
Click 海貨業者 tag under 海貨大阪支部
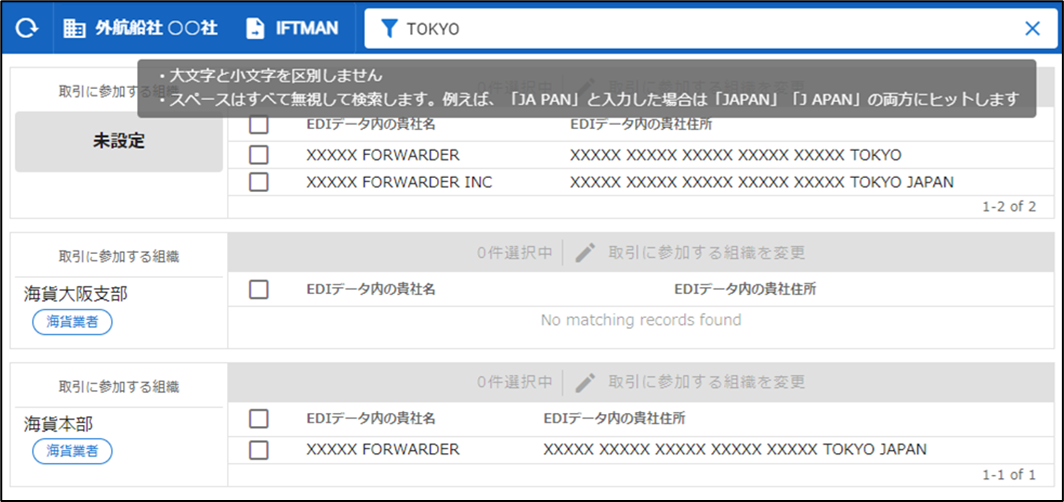tap(72, 322)
